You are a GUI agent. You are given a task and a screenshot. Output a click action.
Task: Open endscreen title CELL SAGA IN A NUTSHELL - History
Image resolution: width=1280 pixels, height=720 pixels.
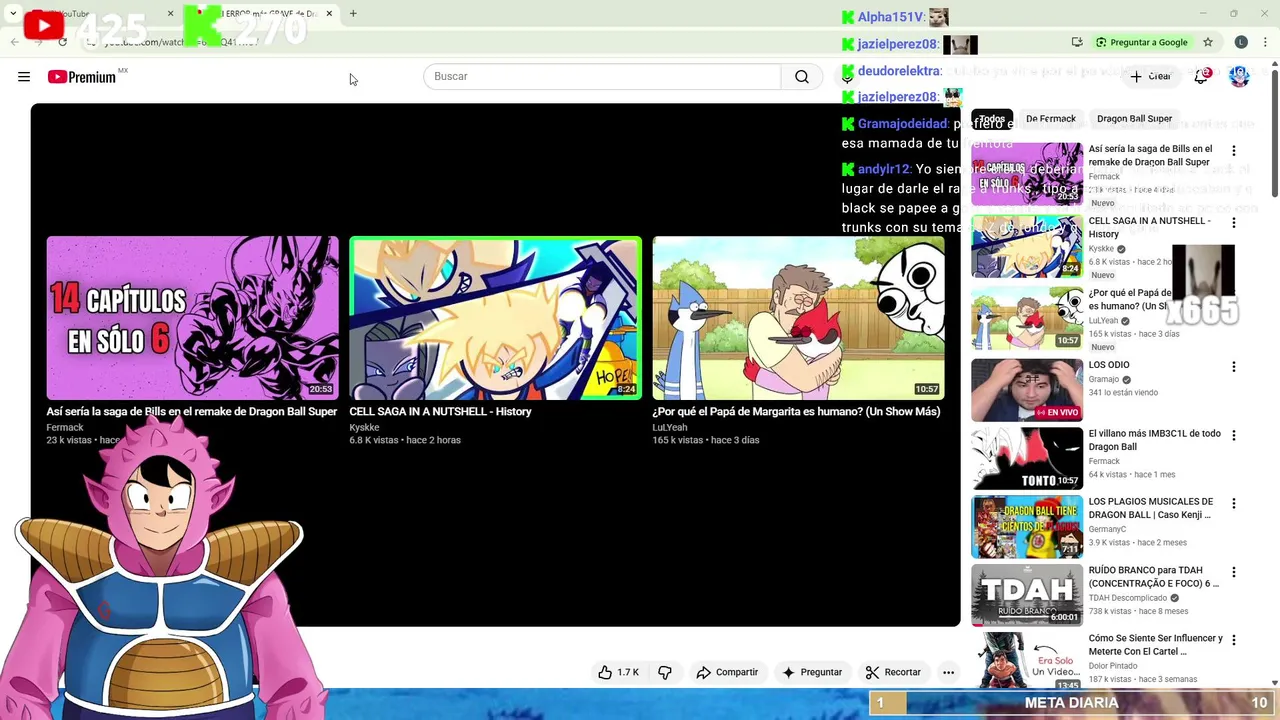point(440,412)
